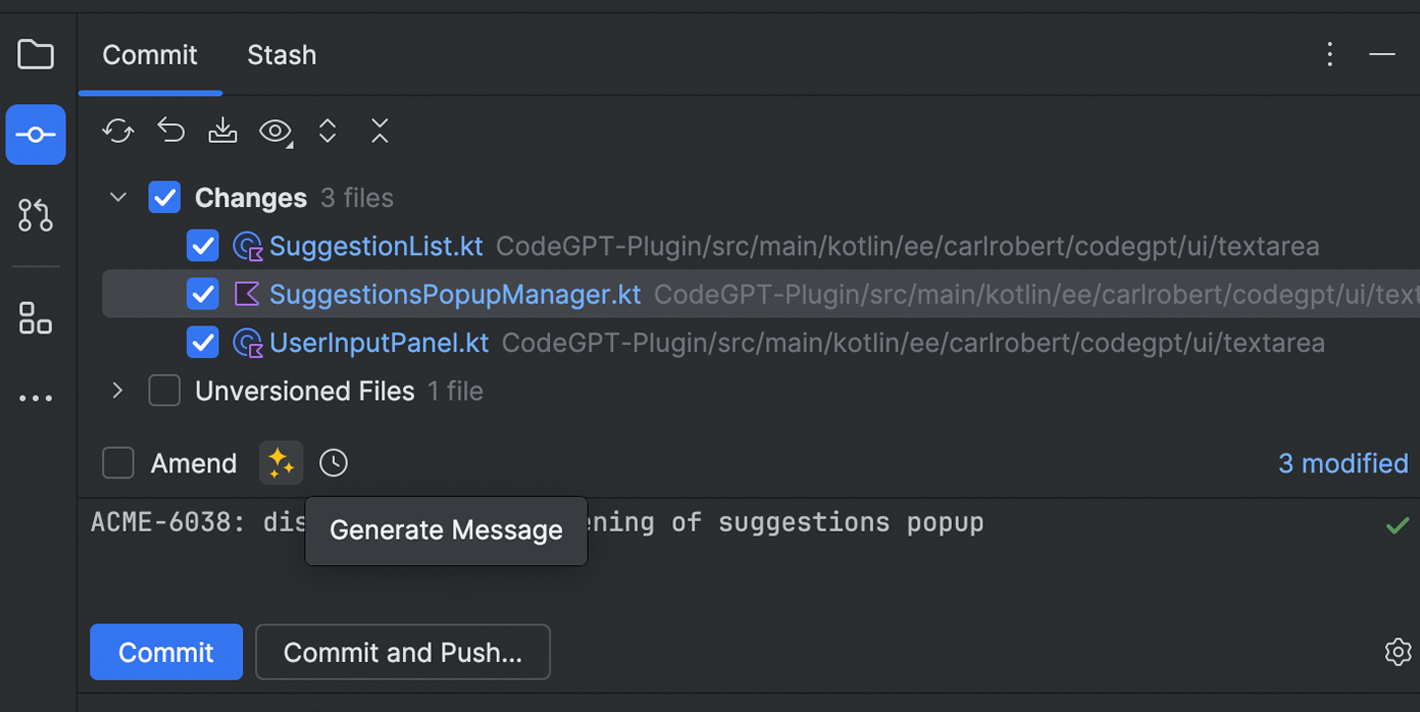Open Pull Requests sidebar icon

point(36,215)
